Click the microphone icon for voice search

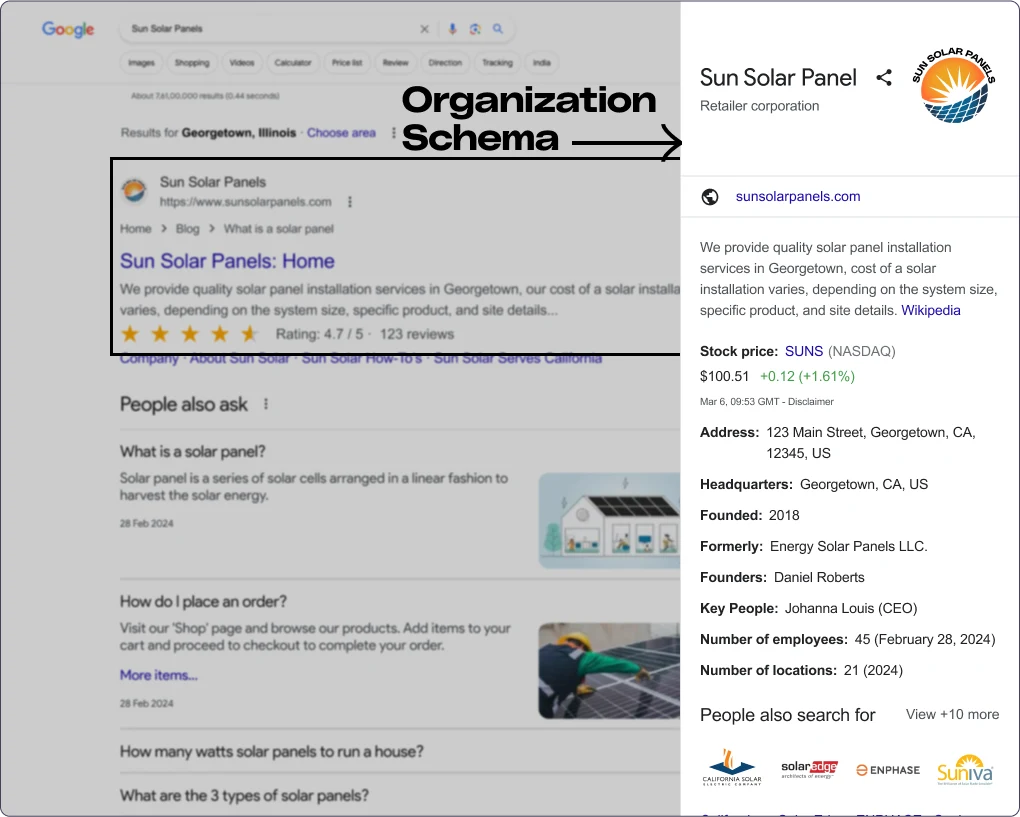click(452, 29)
